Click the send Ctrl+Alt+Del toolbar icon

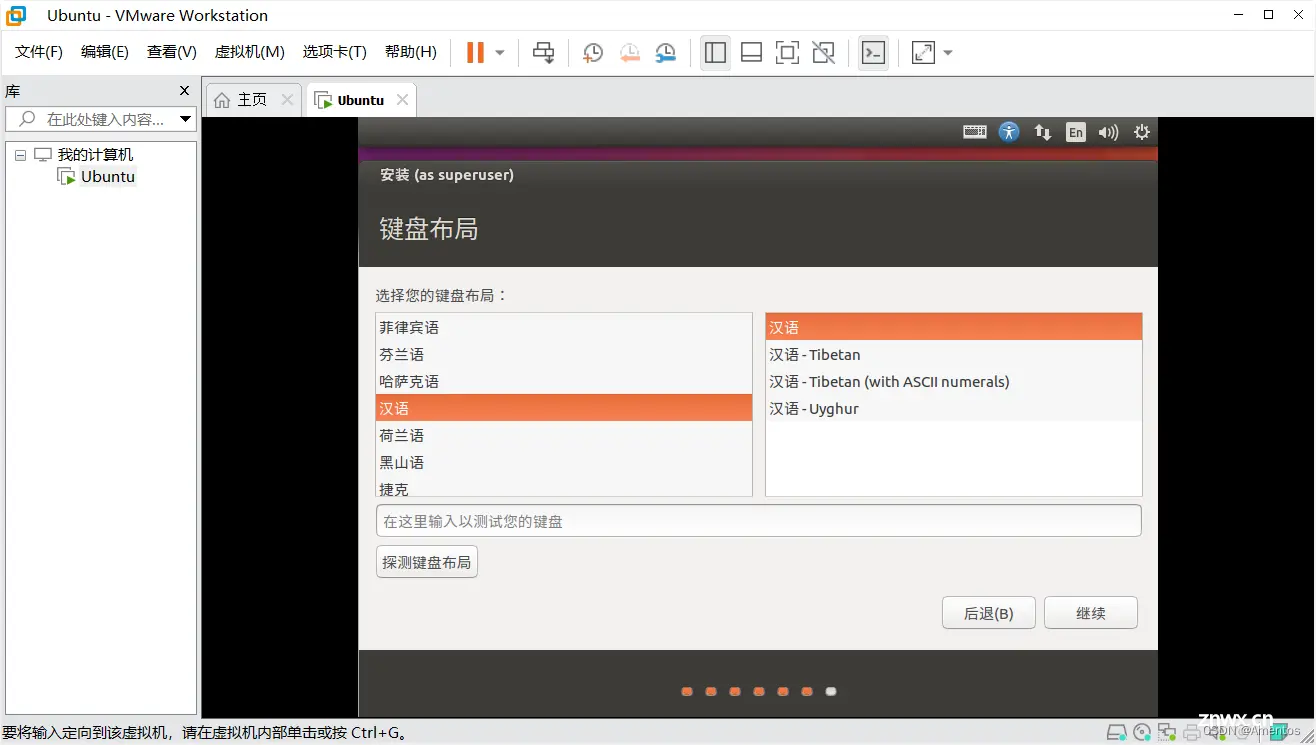pyautogui.click(x=543, y=52)
